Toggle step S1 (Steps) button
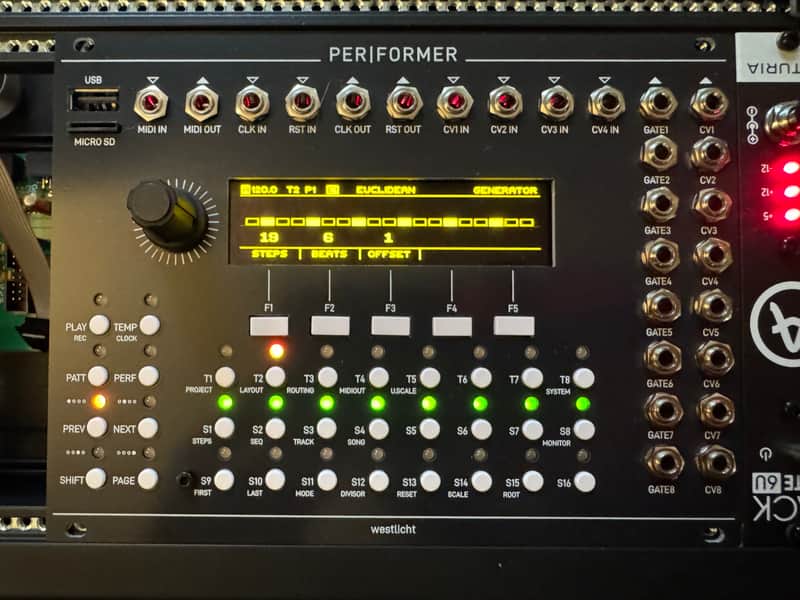 click(224, 429)
